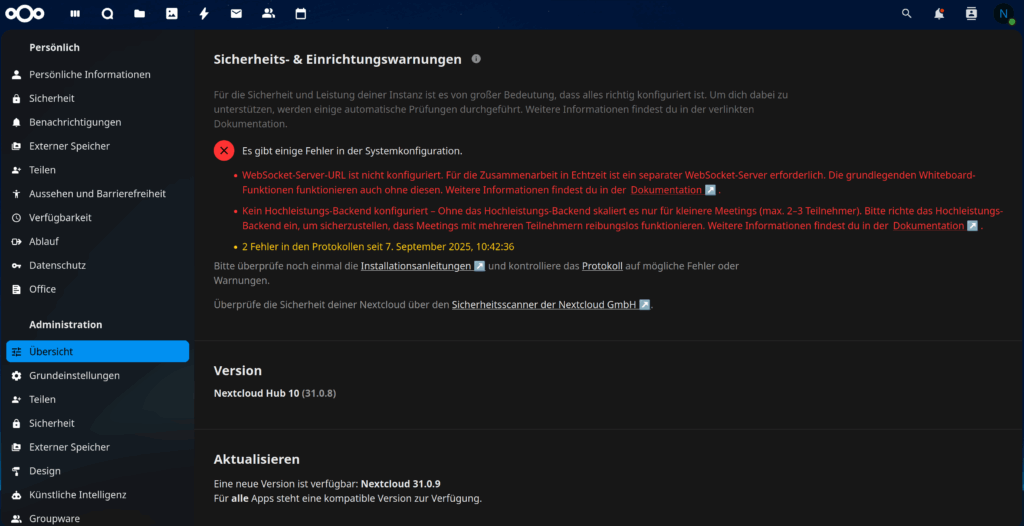The width and height of the screenshot is (1024, 526).
Task: Click the Version heading
Action: coord(238,370)
